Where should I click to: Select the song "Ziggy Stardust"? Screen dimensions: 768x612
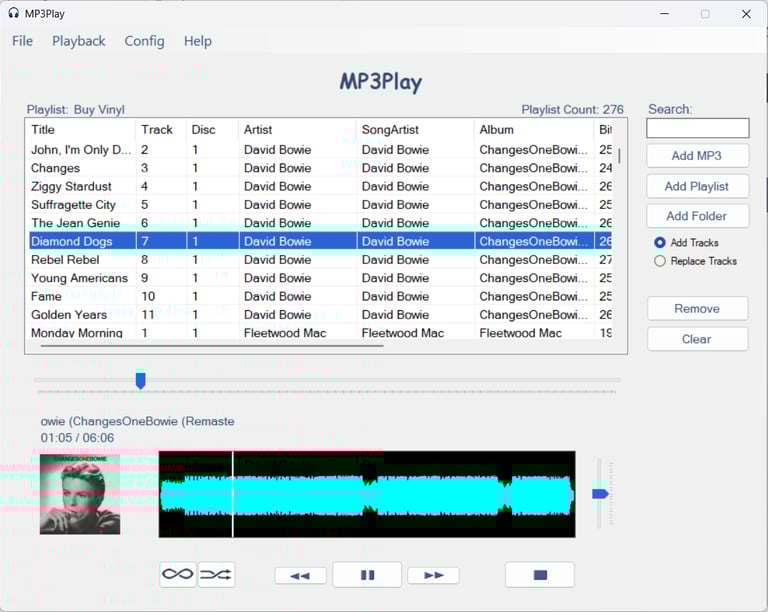coord(321,187)
